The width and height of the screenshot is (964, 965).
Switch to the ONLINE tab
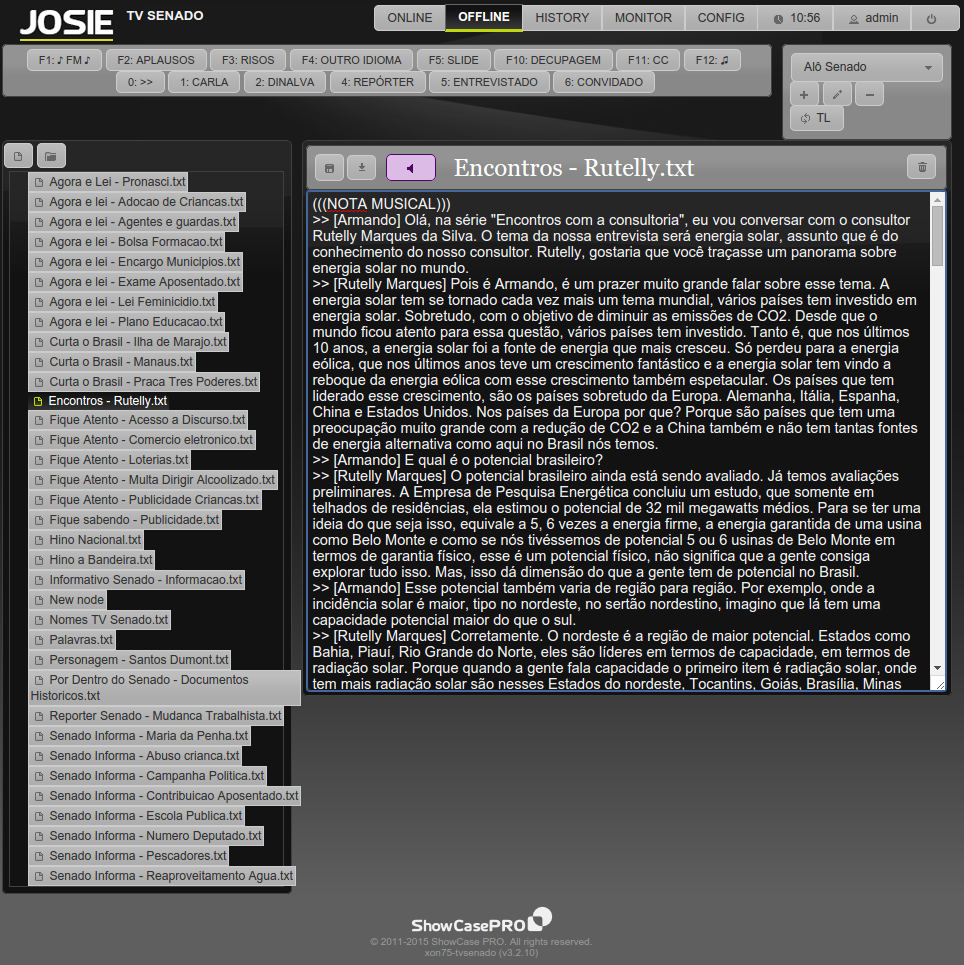410,18
